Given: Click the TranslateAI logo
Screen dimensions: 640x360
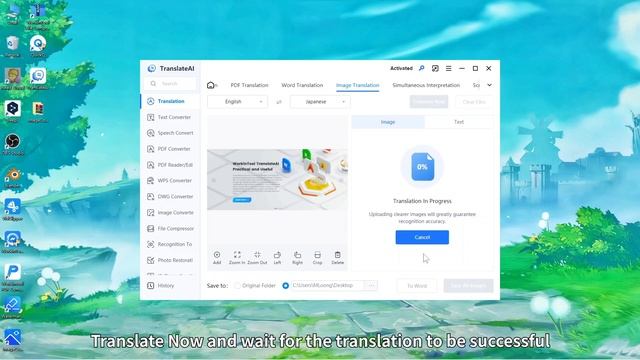Looking at the screenshot, I should coord(151,68).
